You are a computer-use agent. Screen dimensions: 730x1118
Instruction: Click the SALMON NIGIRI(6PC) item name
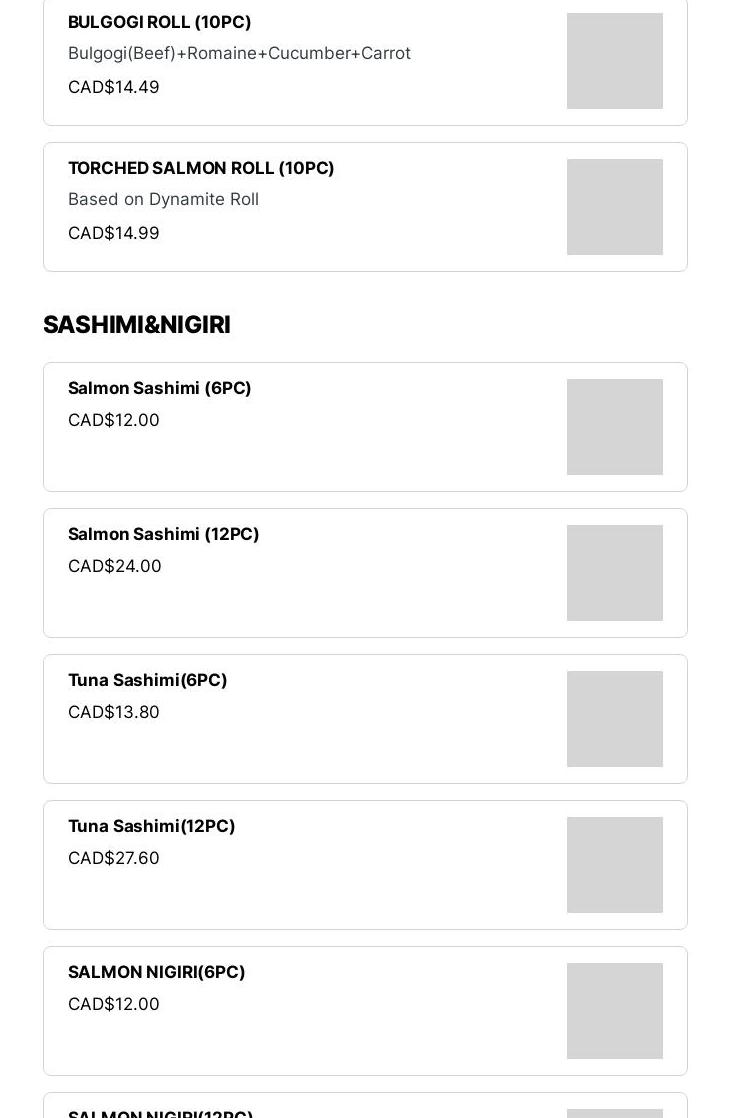pos(156,972)
